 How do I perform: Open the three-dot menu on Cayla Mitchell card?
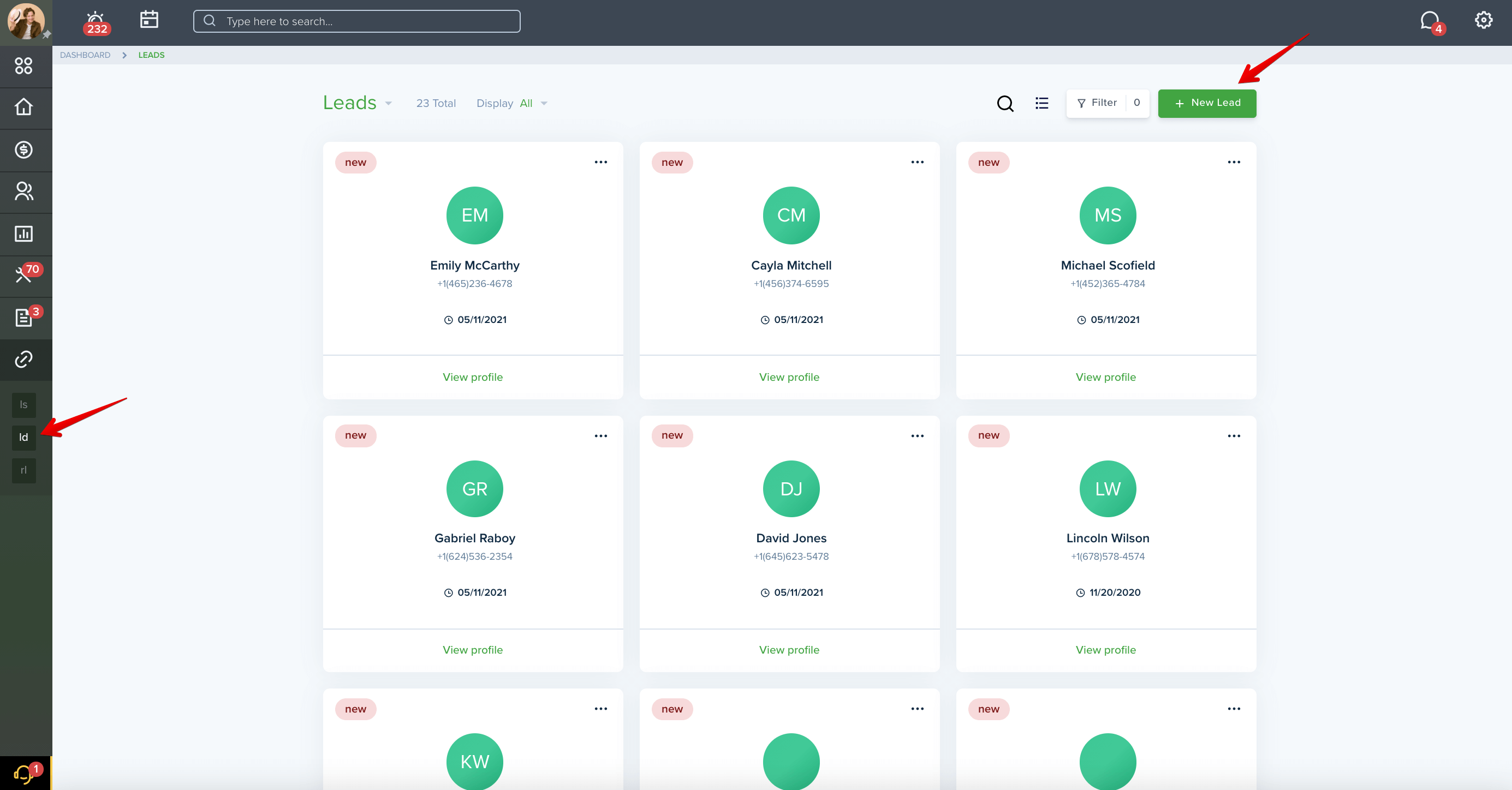point(917,162)
